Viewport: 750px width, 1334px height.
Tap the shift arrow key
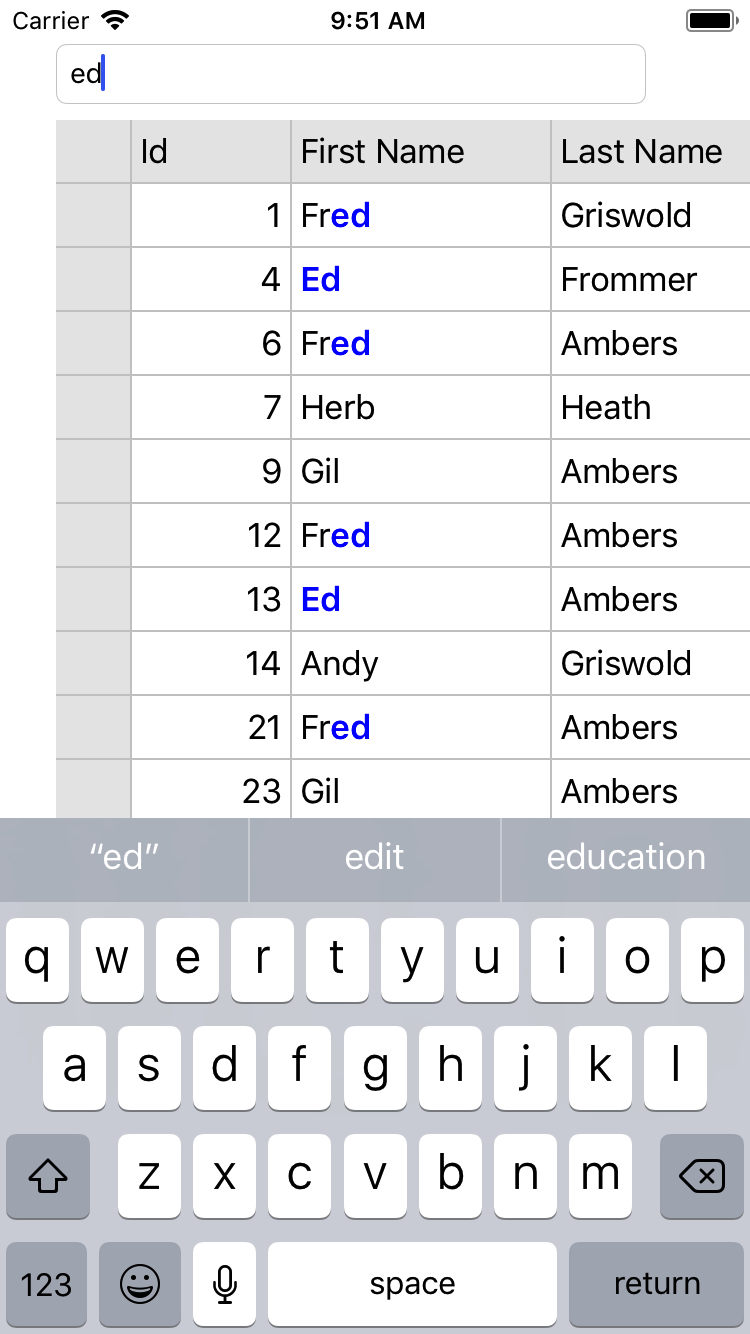tap(48, 1177)
